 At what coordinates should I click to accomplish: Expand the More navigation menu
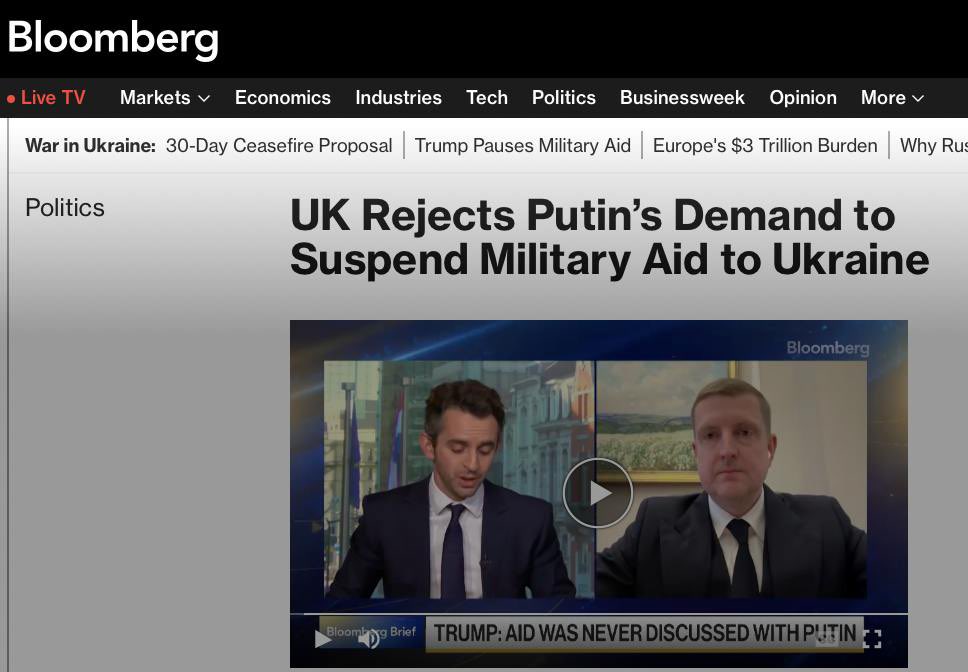click(x=892, y=97)
